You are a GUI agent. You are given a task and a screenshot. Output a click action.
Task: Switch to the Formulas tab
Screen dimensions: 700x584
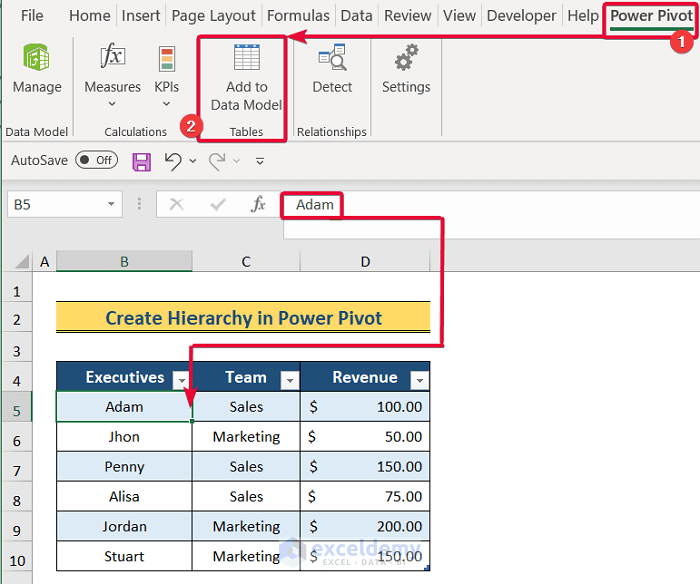click(298, 16)
